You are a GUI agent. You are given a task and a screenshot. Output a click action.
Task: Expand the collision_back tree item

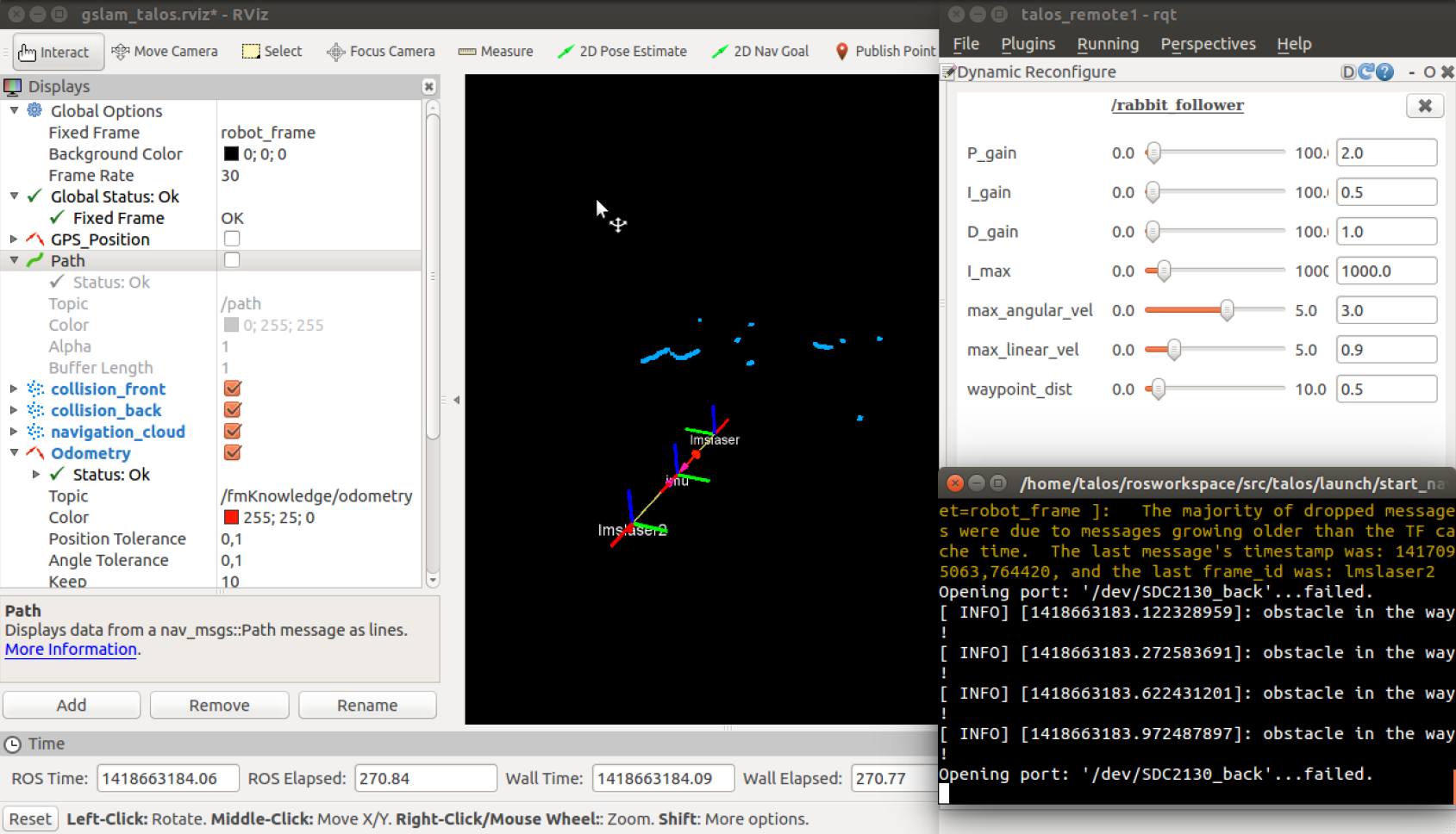point(14,410)
